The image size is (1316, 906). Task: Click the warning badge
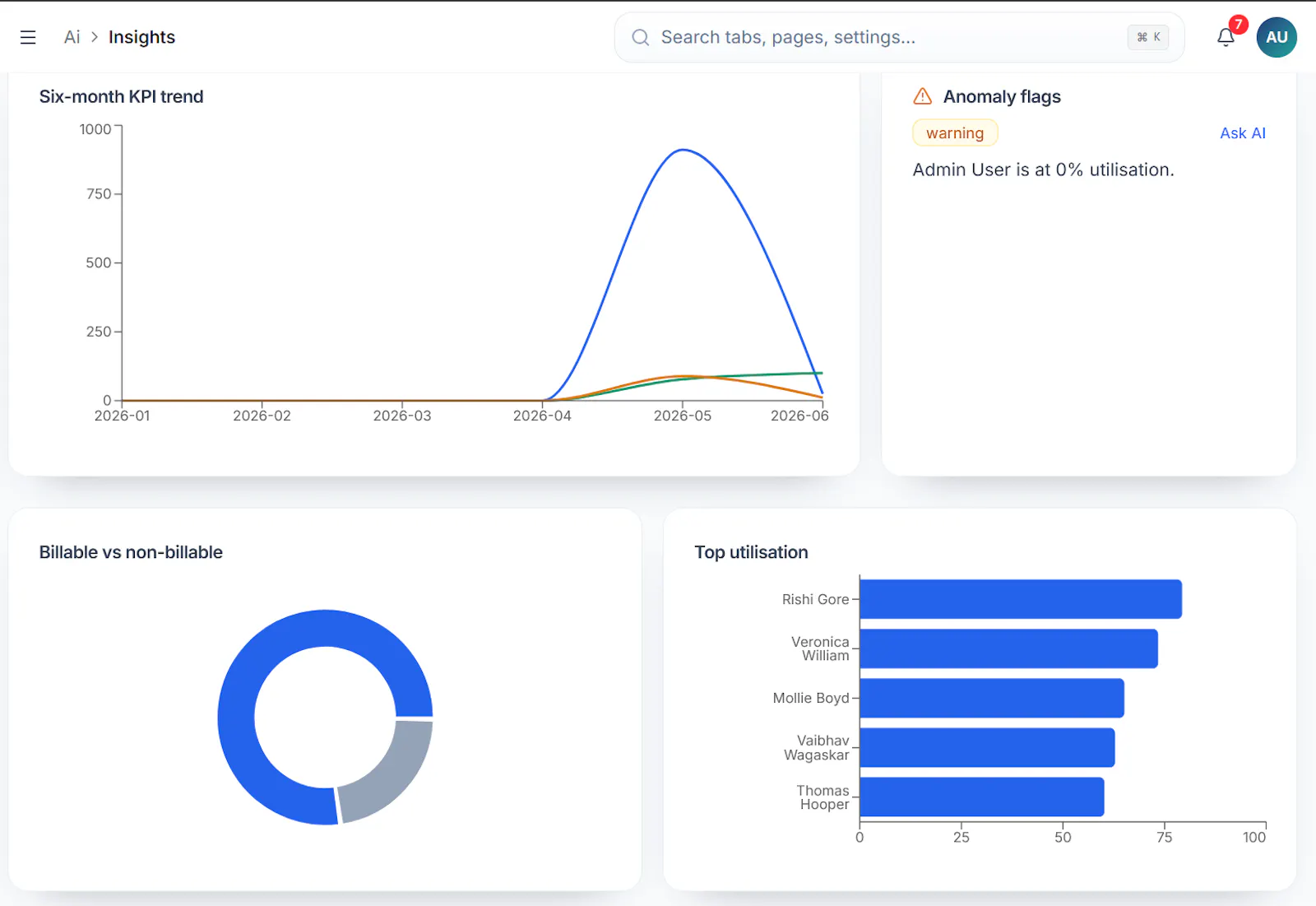(x=955, y=133)
